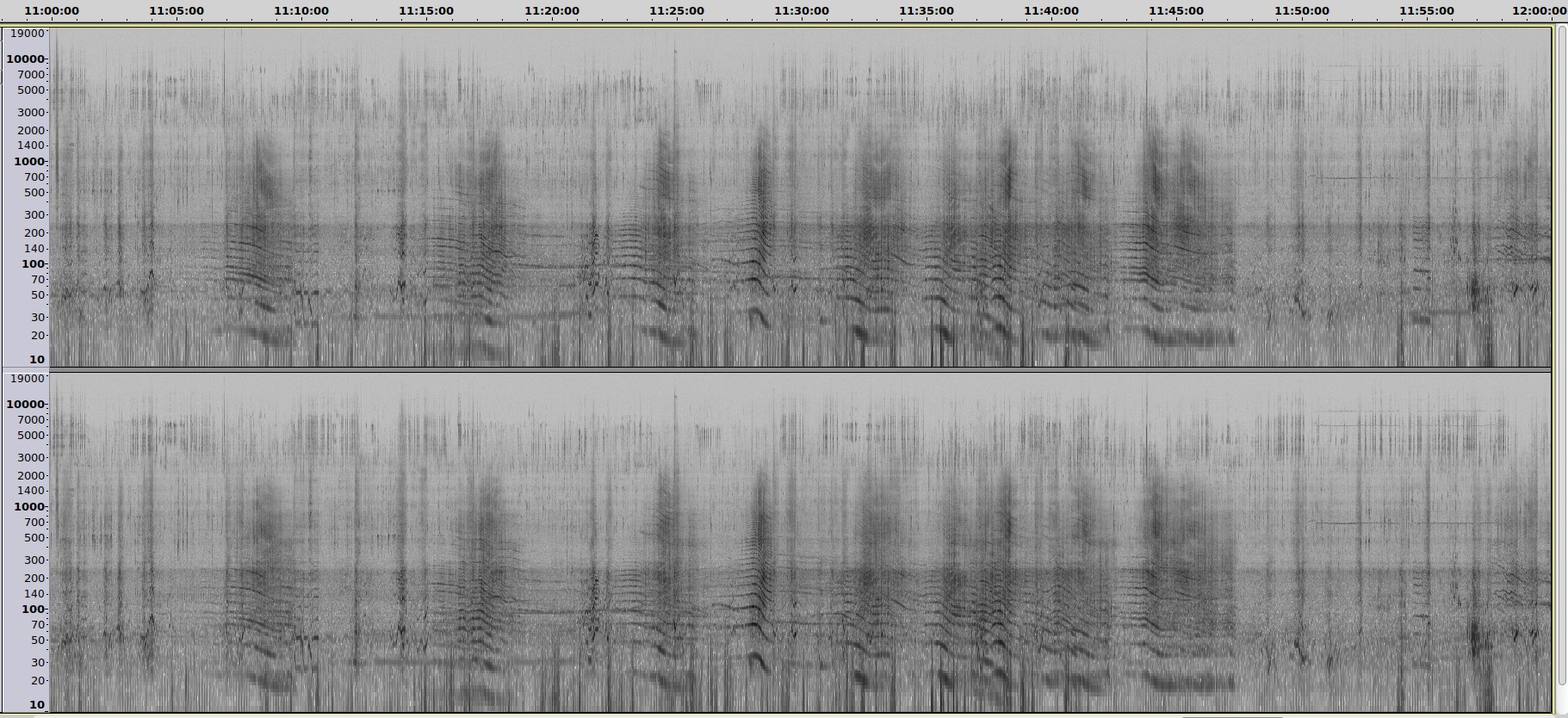Click the 11:35:00 mark on timeline
1568x718 pixels.
click(926, 11)
